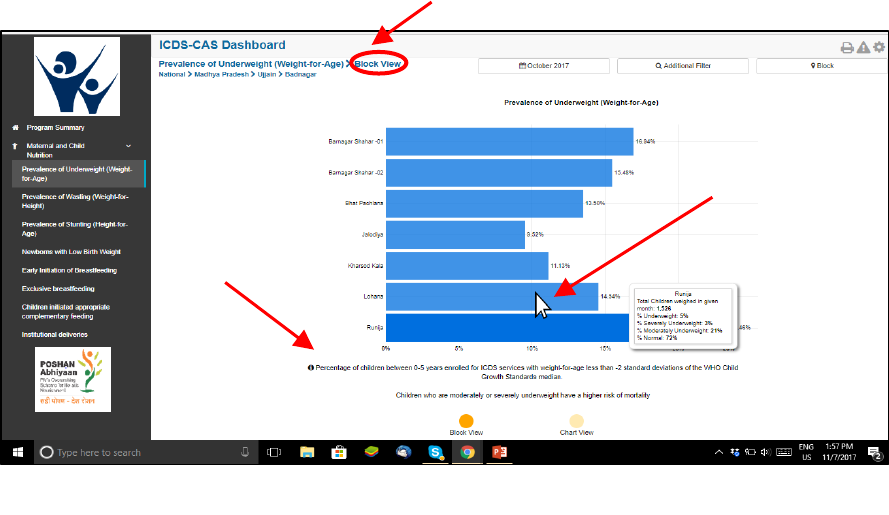This screenshot has width=889, height=515.
Task: Select the Block View radio circle
Action: point(466,421)
